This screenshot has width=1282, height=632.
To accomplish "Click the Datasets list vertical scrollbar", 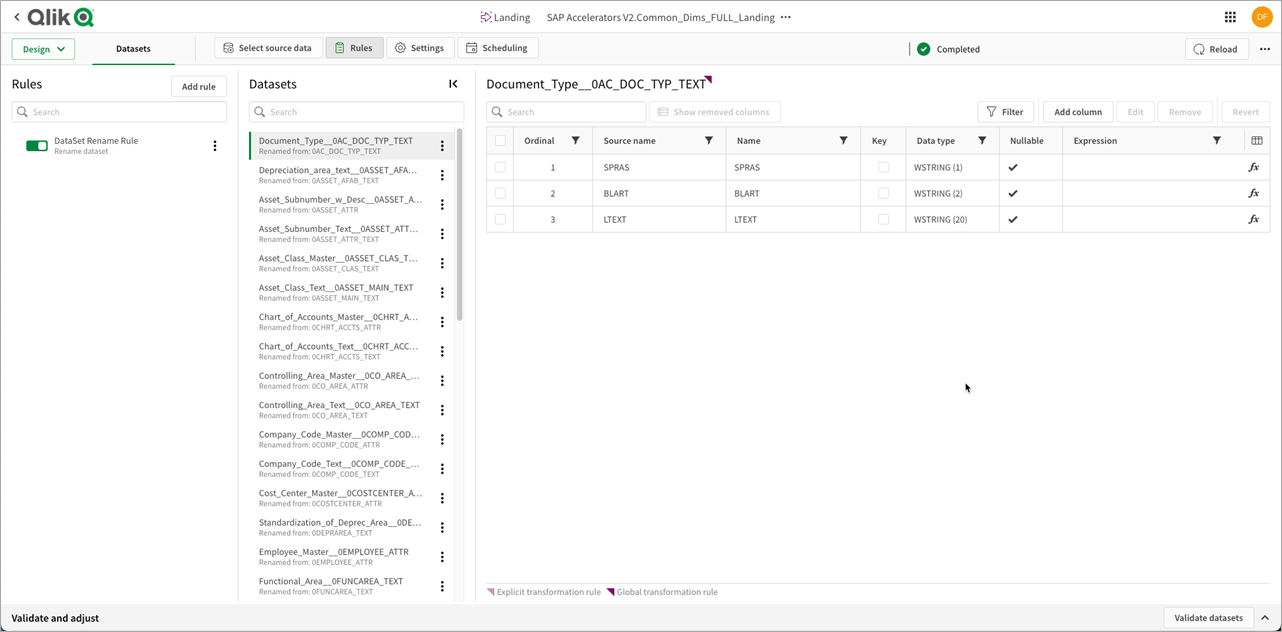I will pyautogui.click(x=460, y=224).
